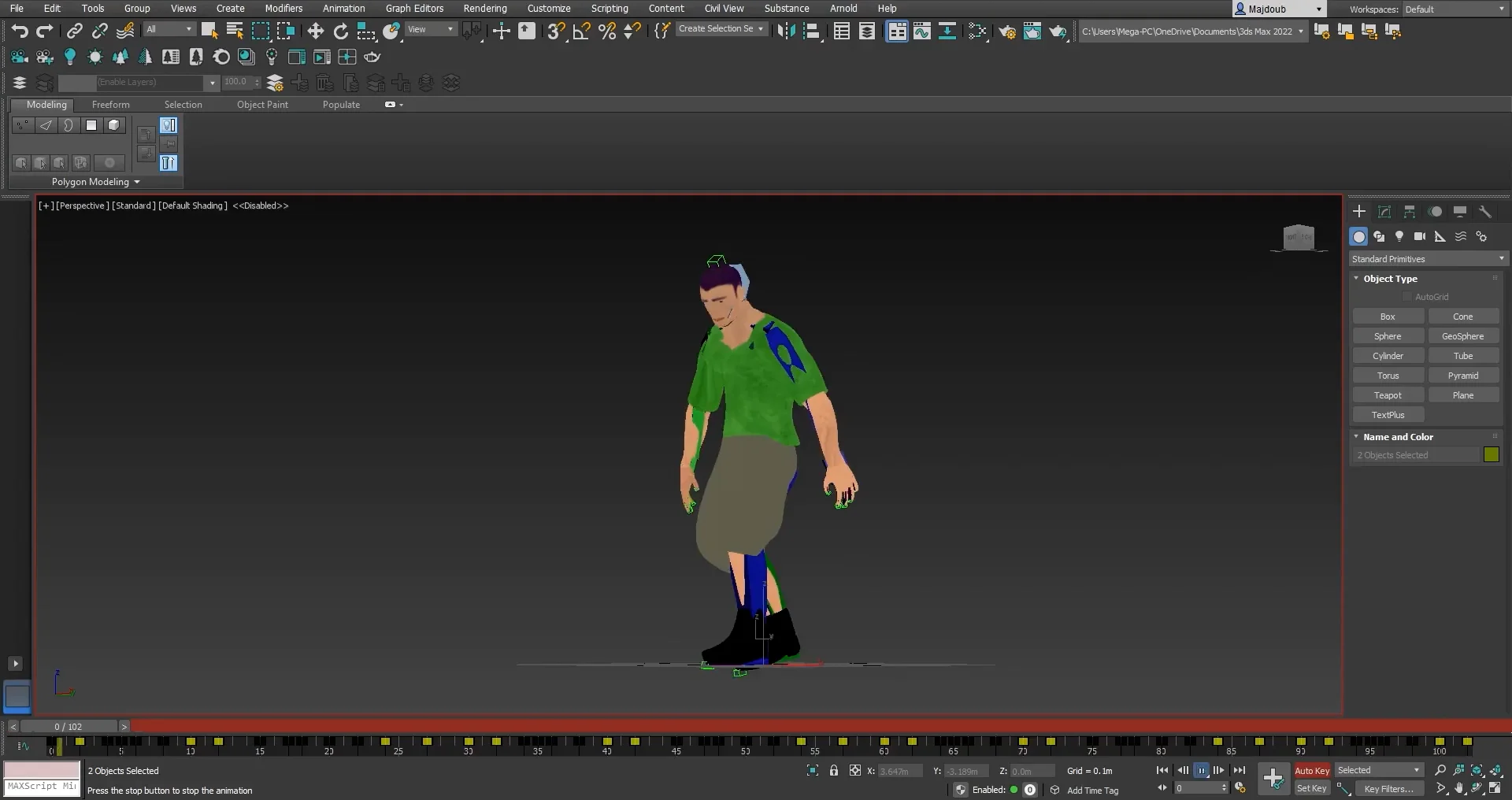The image size is (1512, 800).
Task: Switch to the Hierarchy command panel
Action: coord(1410,212)
